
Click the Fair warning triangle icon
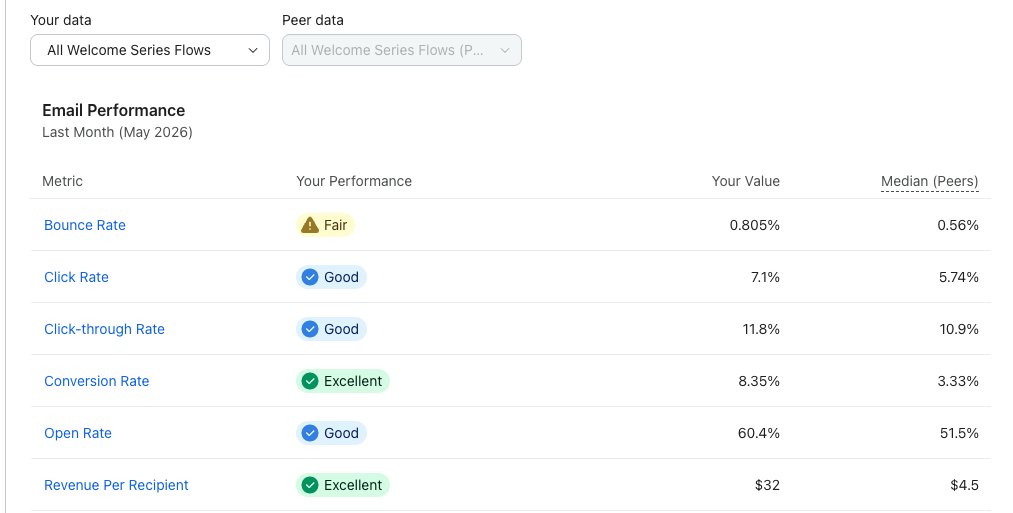(x=310, y=225)
